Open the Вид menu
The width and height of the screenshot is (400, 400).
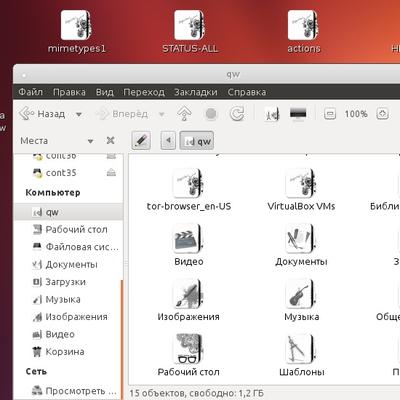pyautogui.click(x=105, y=92)
